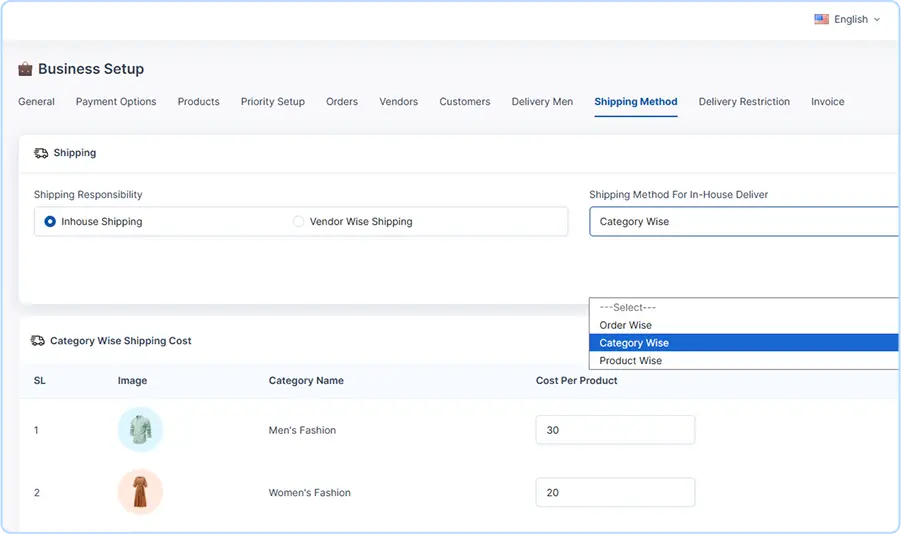
Task: Click the Shipping truck icon
Action: [x=41, y=153]
